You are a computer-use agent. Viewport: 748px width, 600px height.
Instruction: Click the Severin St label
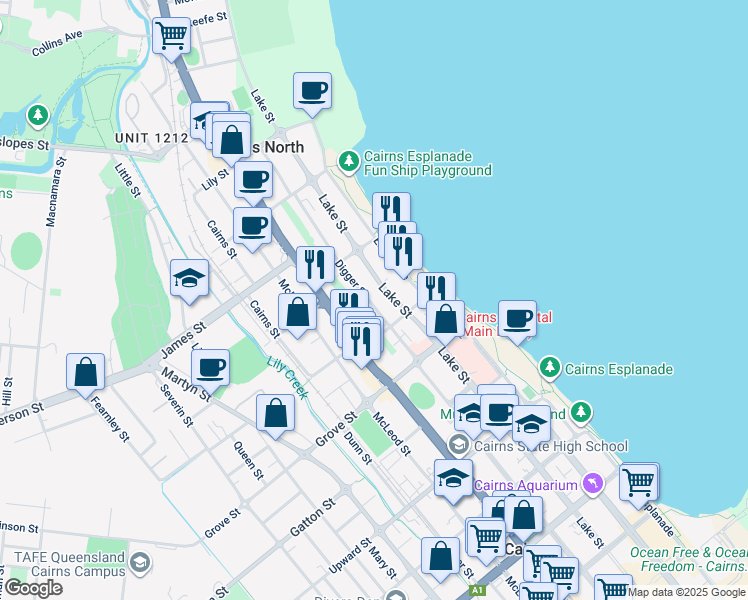pos(177,405)
